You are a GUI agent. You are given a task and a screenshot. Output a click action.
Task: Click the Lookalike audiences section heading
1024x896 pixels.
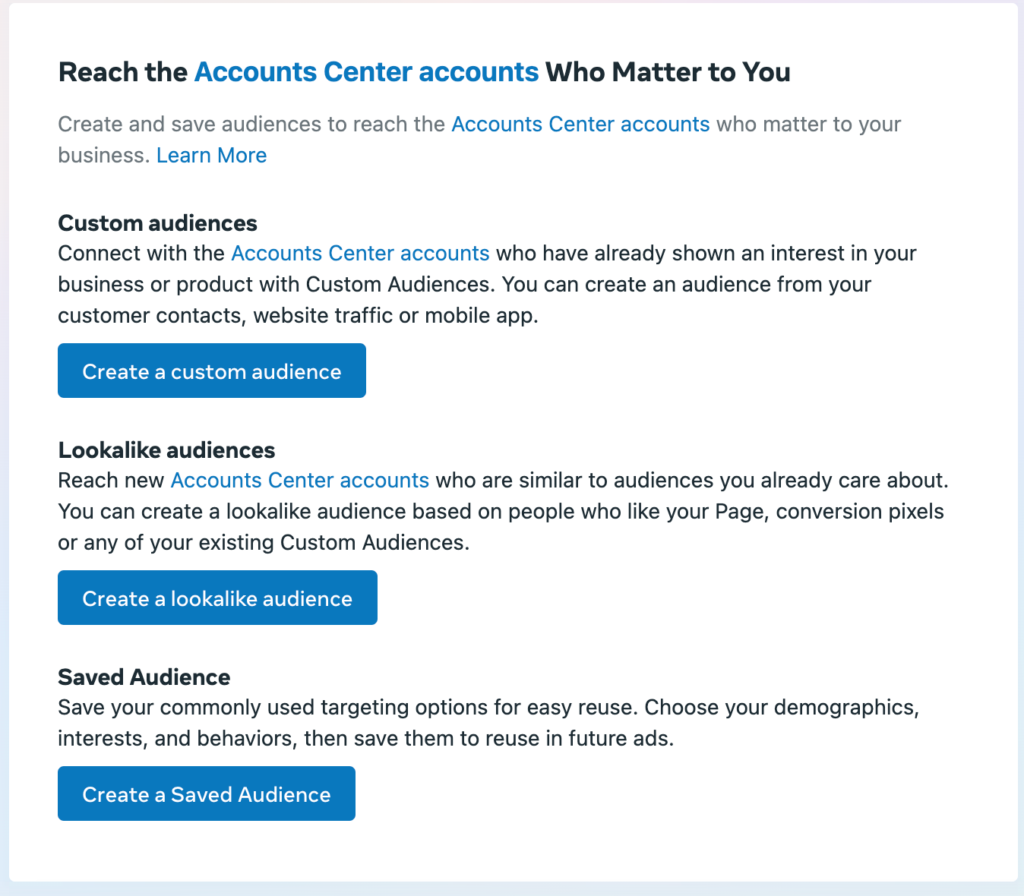166,449
